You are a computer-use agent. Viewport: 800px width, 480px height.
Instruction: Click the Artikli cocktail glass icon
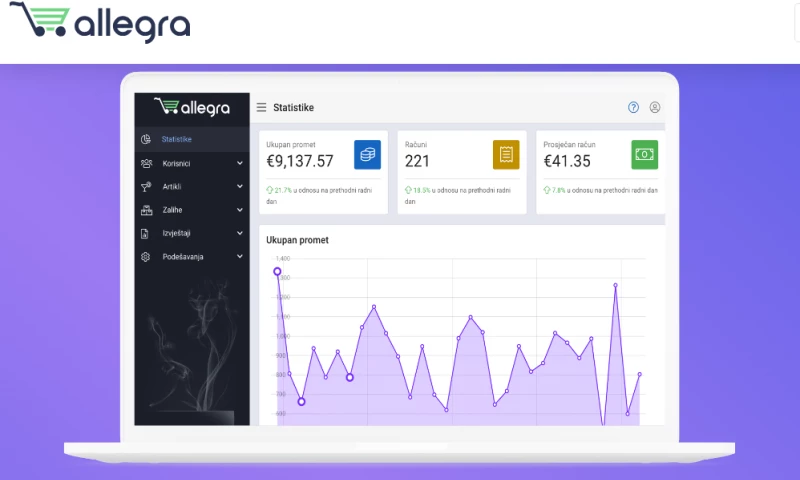coord(146,187)
